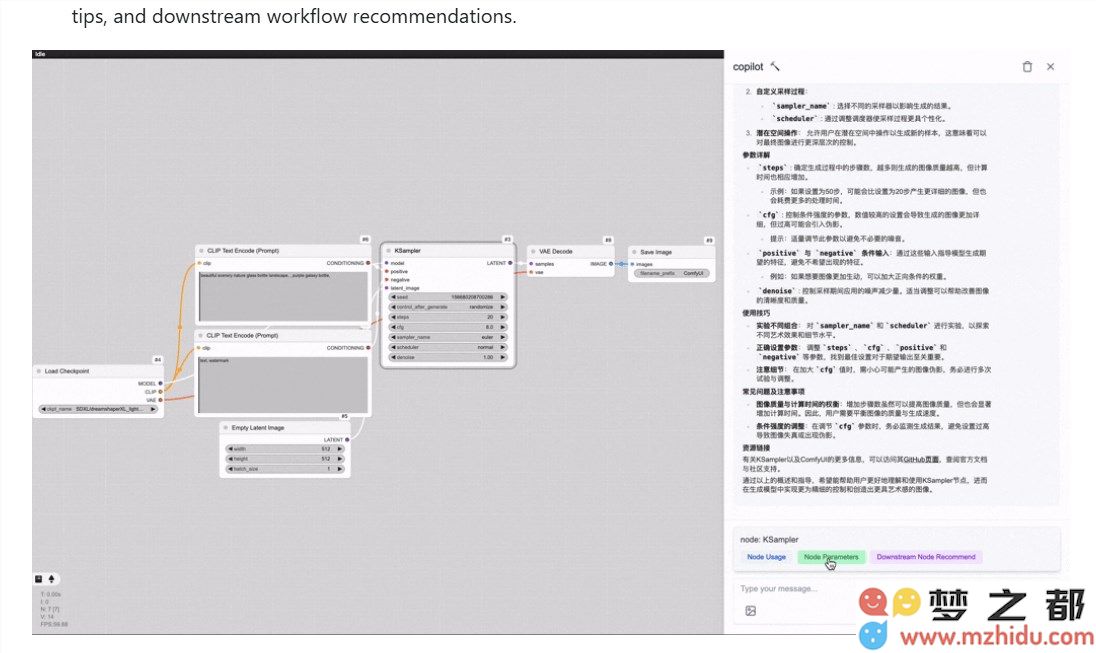Click the 'node: KSampler' label in copilot
The image size is (1096, 653).
(769, 540)
